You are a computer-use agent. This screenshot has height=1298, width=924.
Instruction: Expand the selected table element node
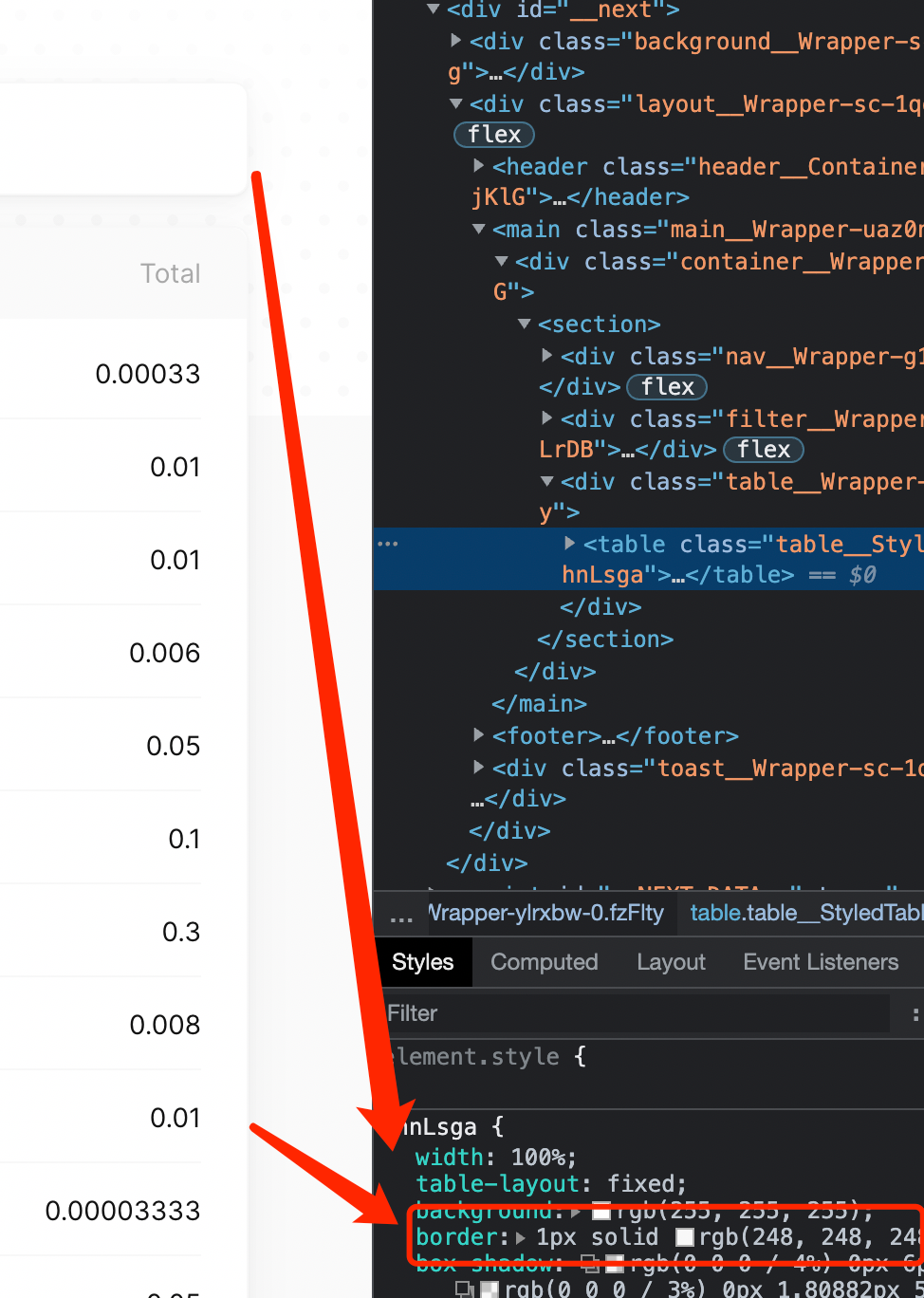click(570, 544)
